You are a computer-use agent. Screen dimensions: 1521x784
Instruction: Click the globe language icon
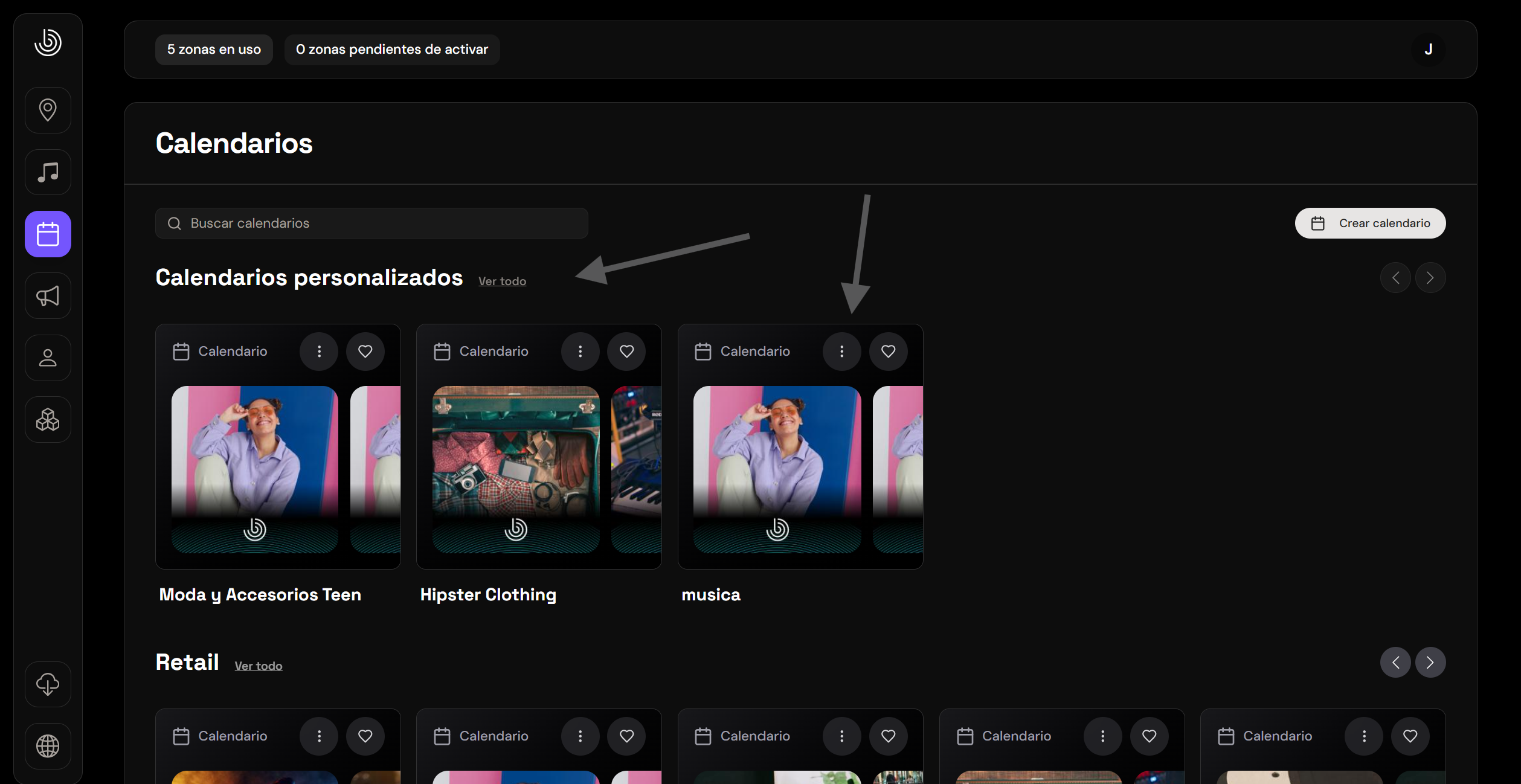point(48,746)
